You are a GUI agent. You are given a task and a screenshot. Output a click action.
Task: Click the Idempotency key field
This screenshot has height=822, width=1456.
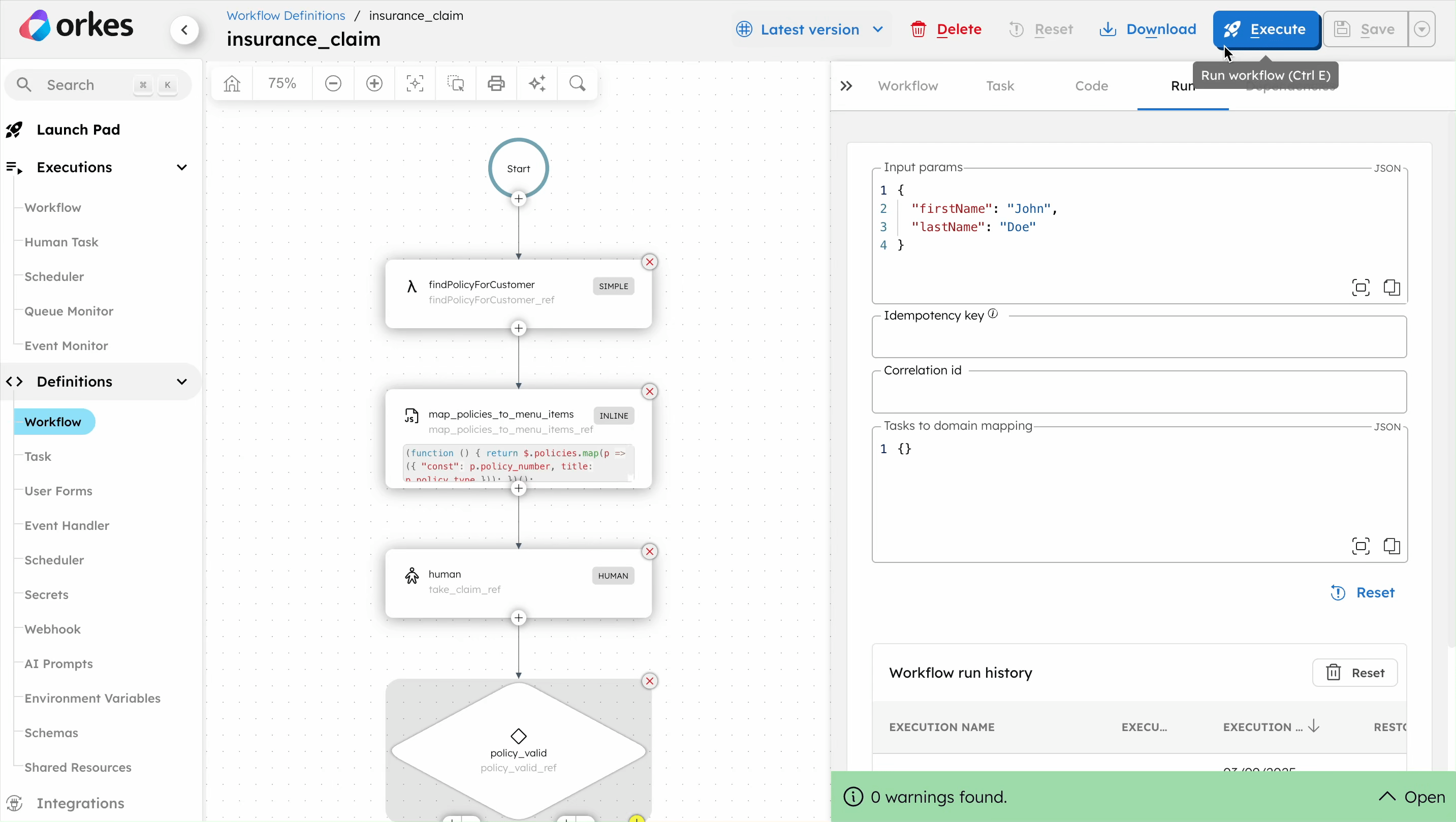click(1139, 337)
